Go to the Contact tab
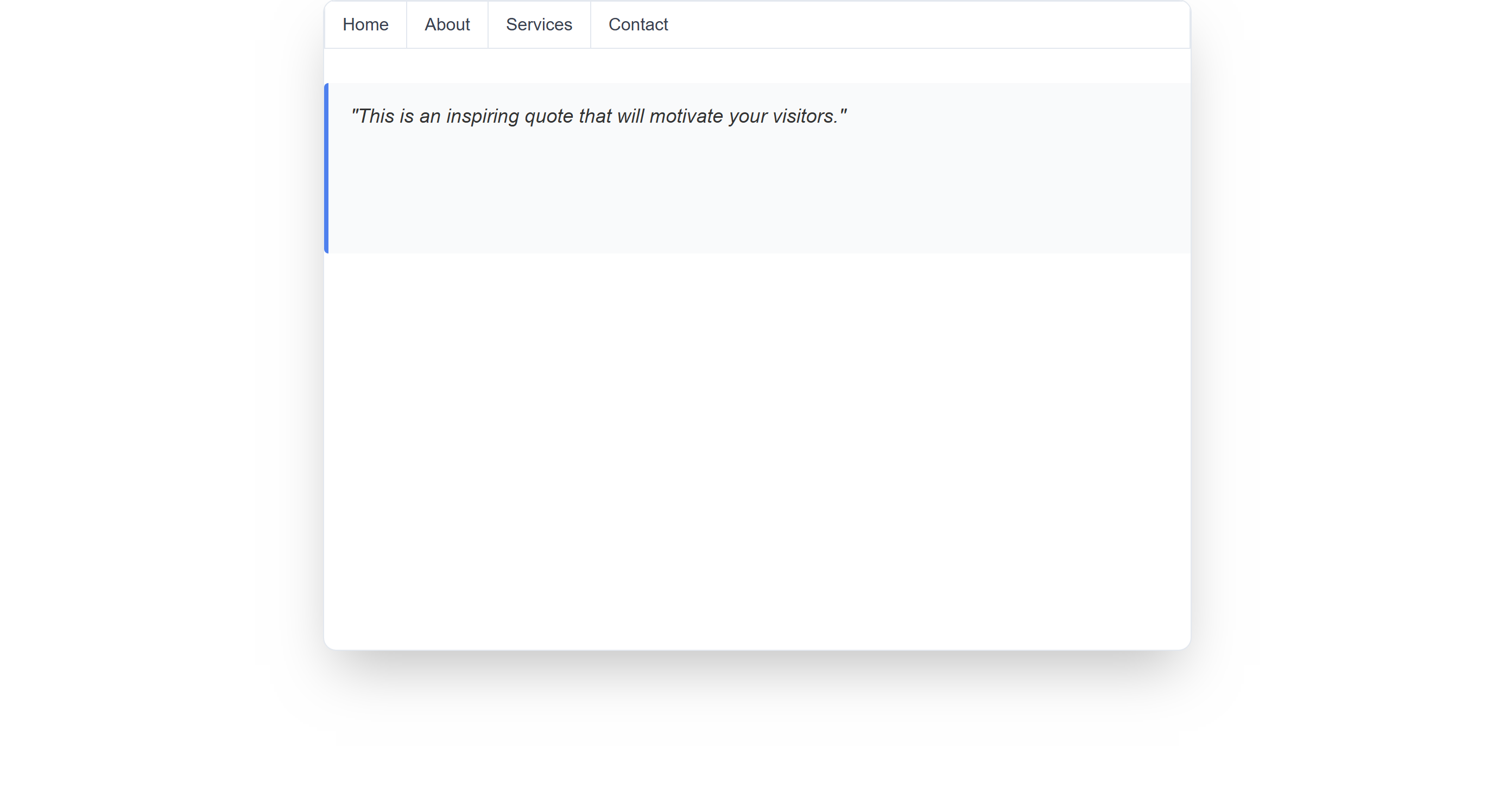This screenshot has height=799, width=1512. click(637, 24)
